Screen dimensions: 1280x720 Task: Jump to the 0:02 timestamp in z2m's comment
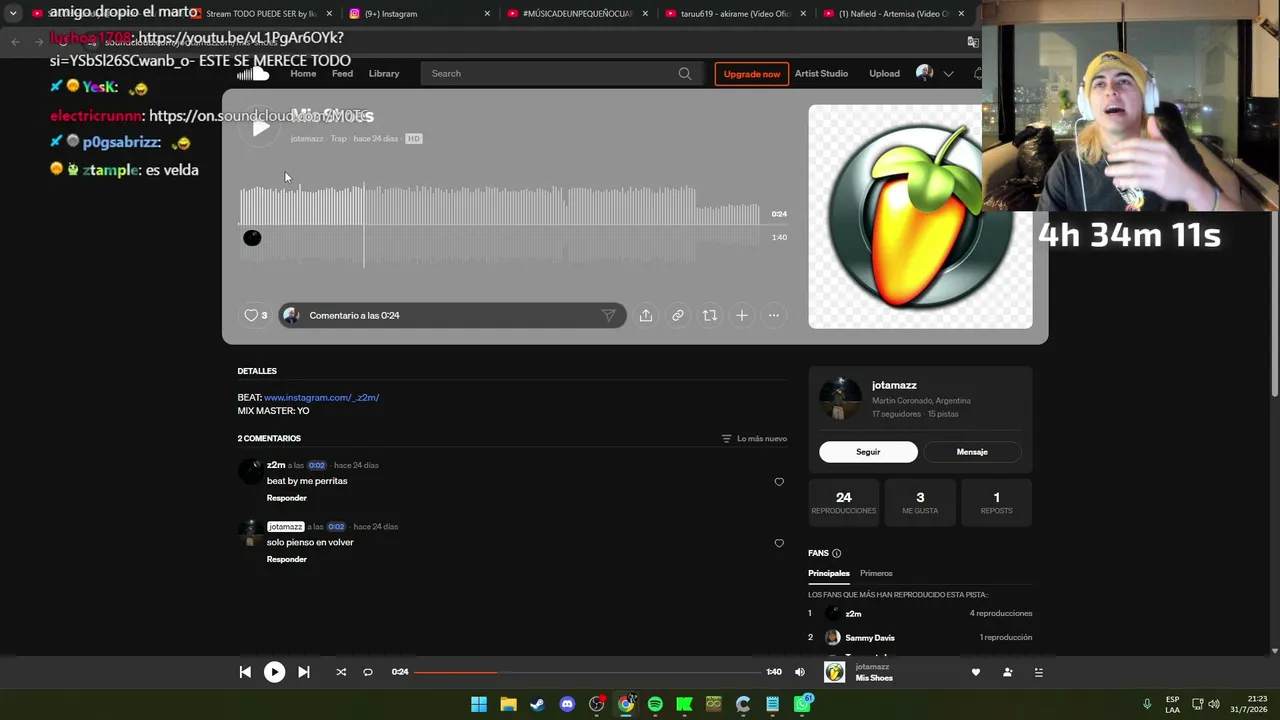[317, 465]
